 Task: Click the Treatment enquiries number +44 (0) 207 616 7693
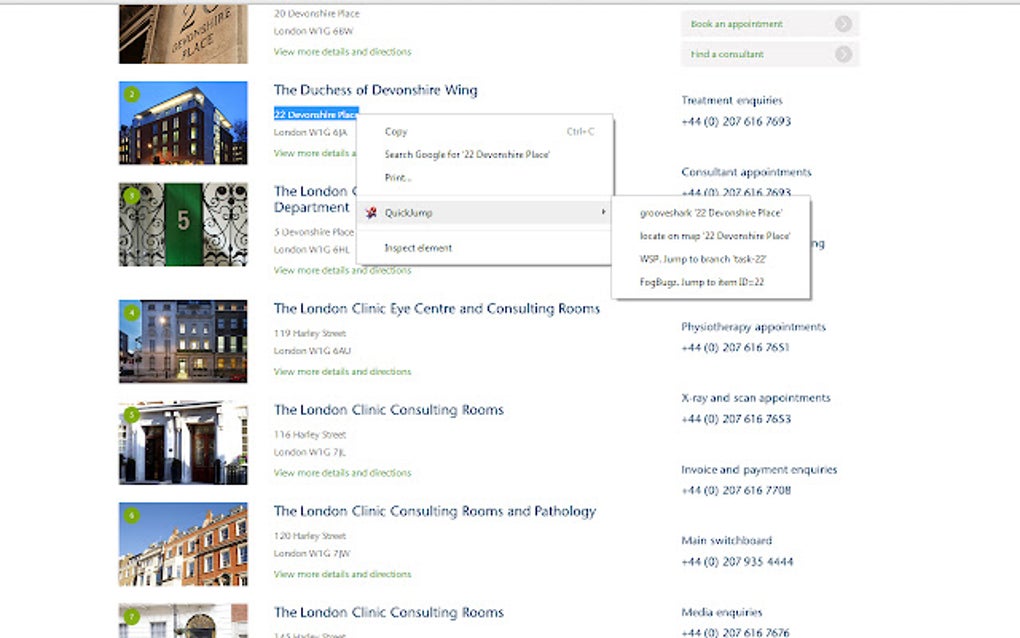click(736, 122)
